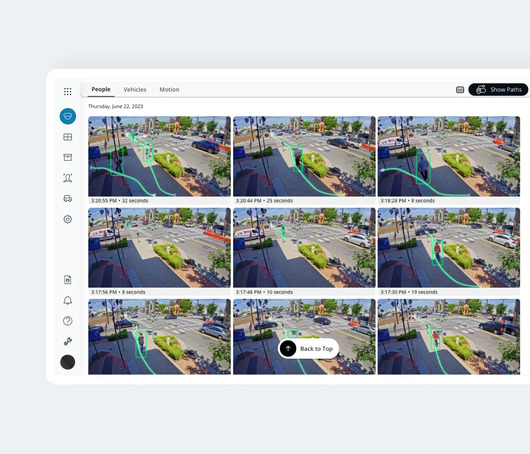Open the notifications bell icon
Viewport: 530px width, 454px height.
tap(68, 300)
